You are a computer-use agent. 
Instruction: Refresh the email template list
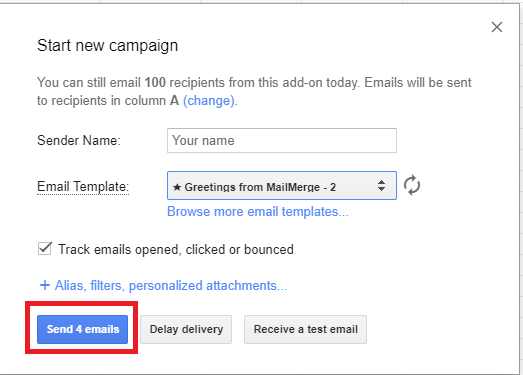coord(412,185)
